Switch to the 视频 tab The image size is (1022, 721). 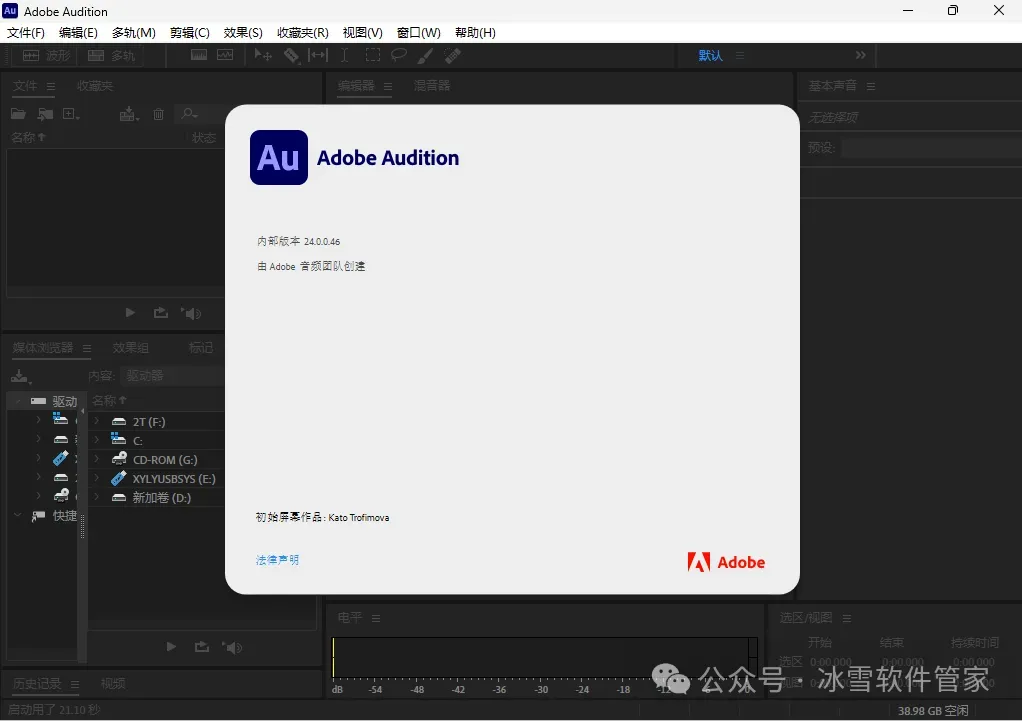coord(113,683)
